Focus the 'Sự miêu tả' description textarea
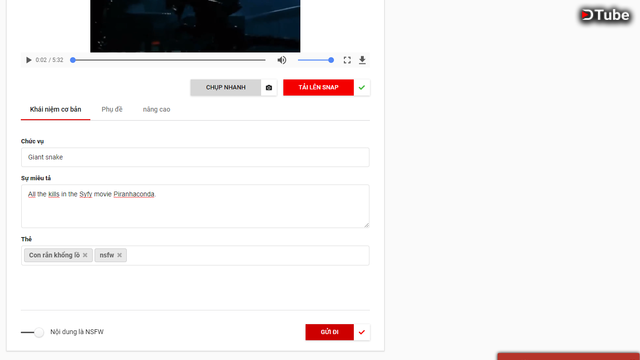Image resolution: width=640 pixels, height=360 pixels. coord(195,206)
